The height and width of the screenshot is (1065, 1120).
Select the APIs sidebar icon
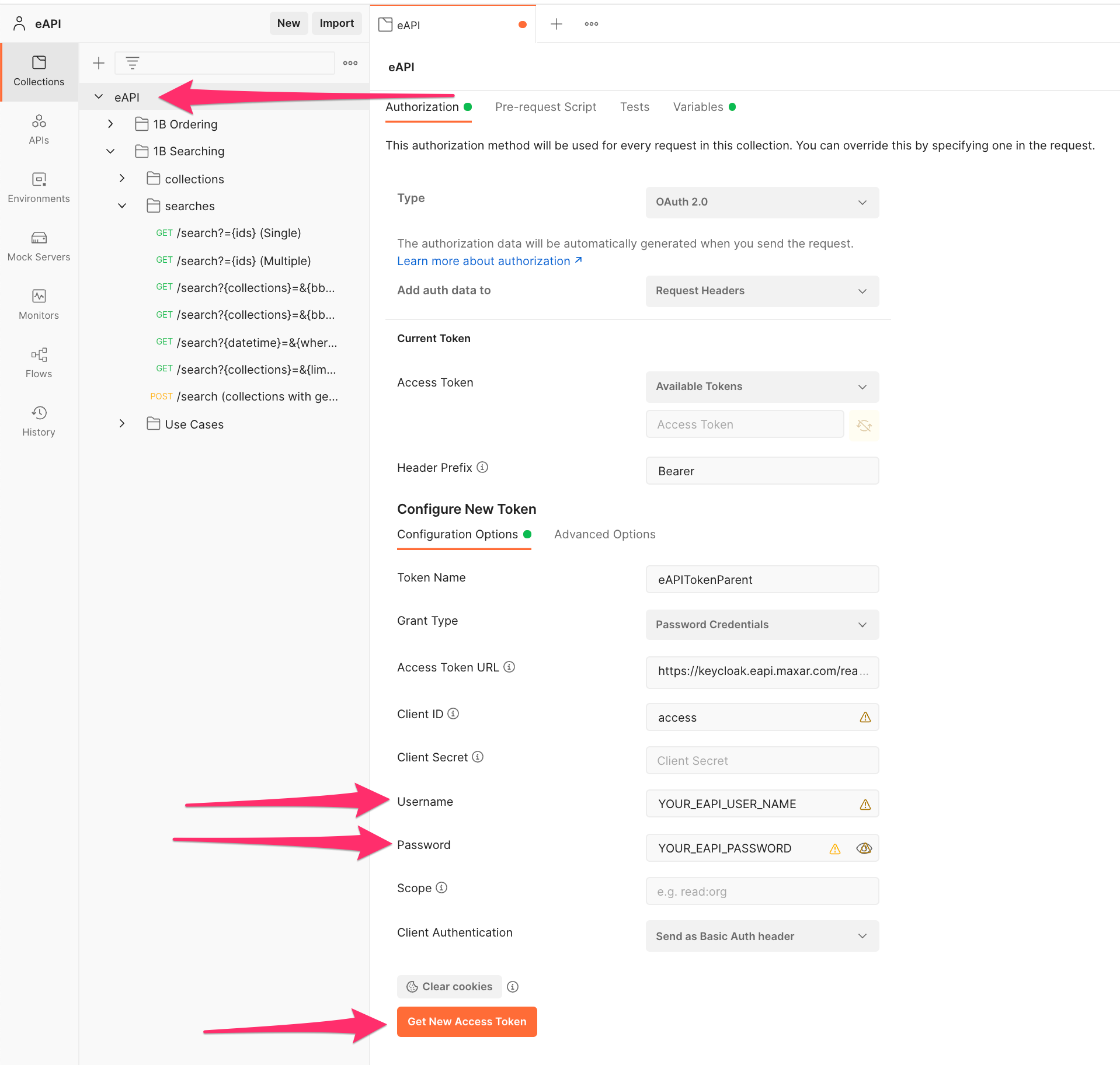pyautogui.click(x=39, y=129)
